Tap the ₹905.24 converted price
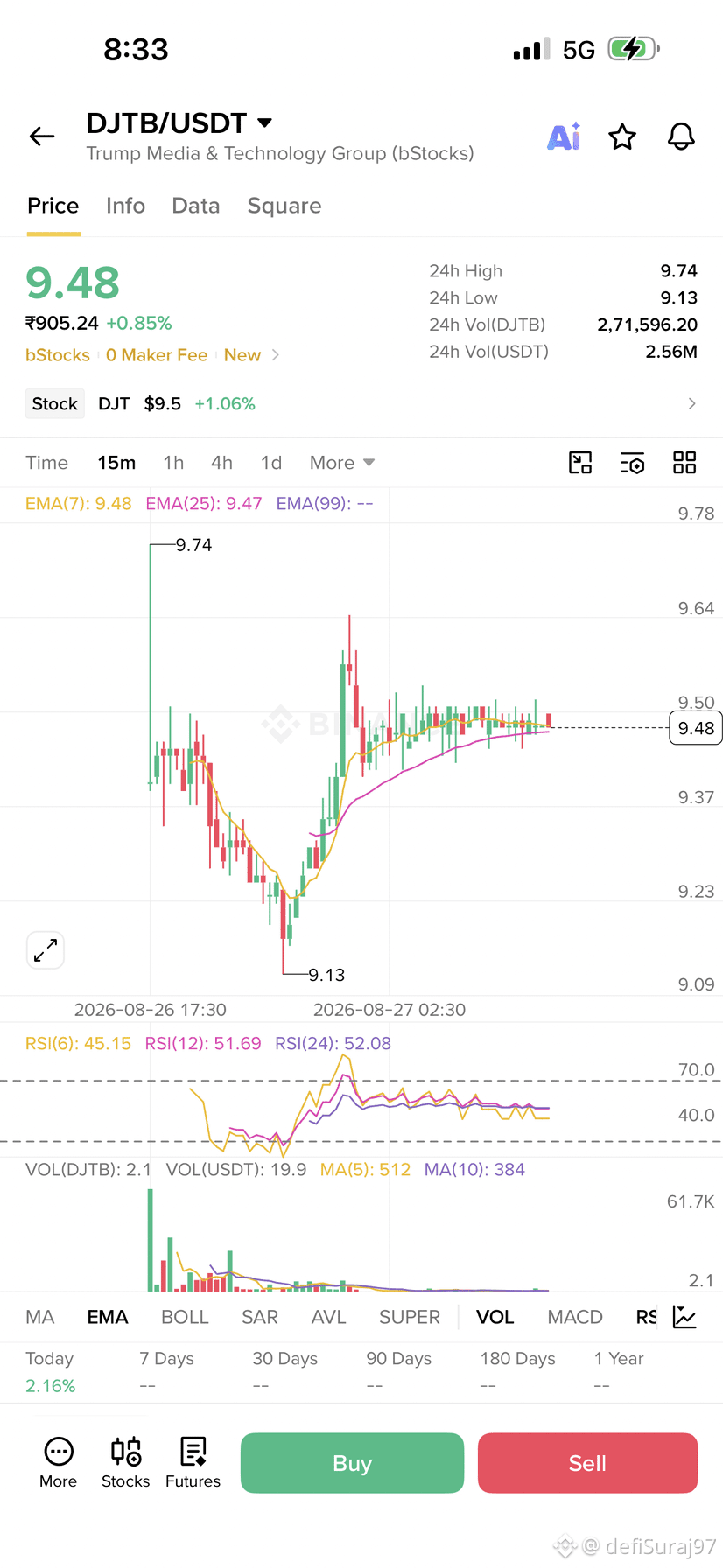723x1568 pixels. pos(62,323)
